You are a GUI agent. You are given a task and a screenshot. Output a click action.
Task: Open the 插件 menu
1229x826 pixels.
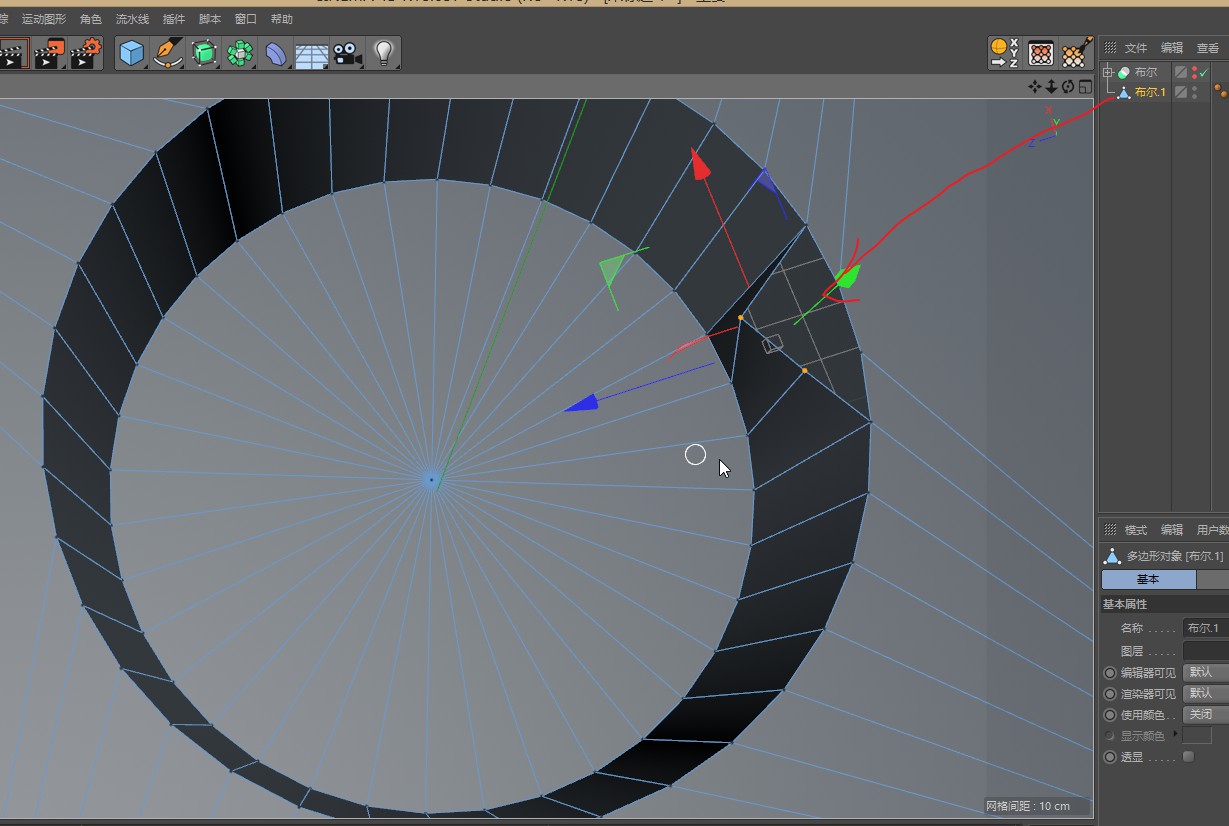click(173, 19)
